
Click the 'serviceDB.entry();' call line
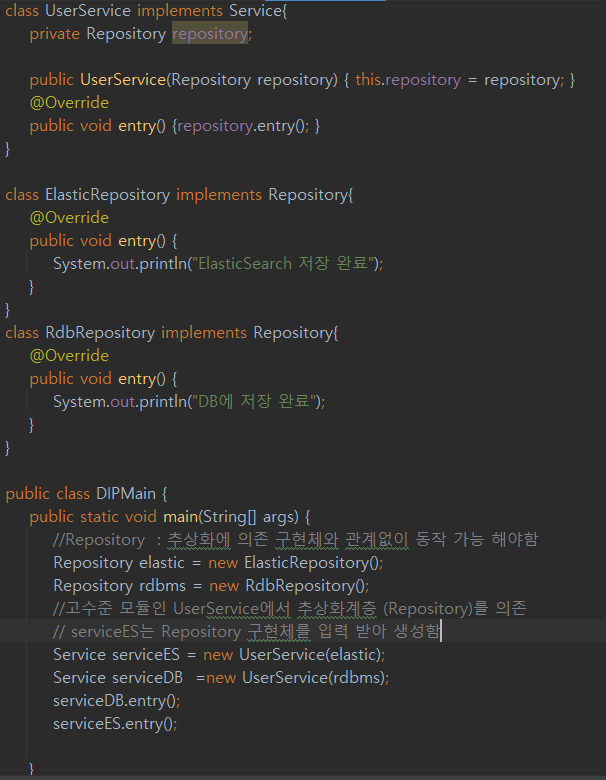[x=116, y=700]
